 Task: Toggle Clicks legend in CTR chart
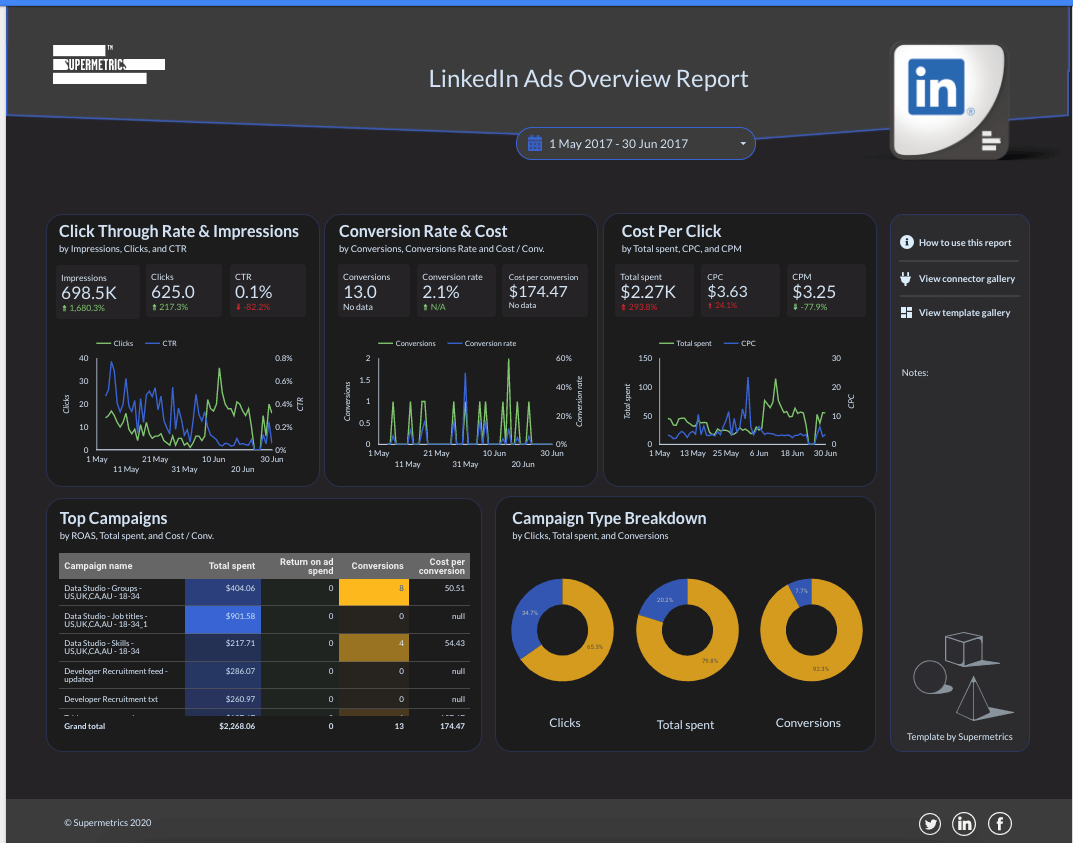(114, 343)
